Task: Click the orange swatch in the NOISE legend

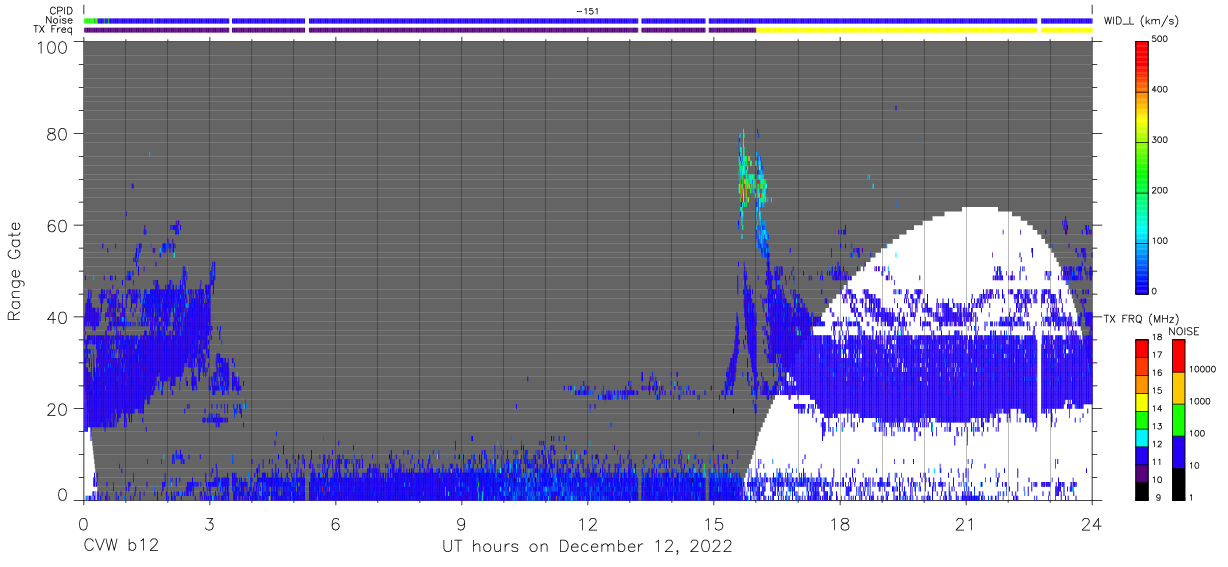Action: 1178,388
